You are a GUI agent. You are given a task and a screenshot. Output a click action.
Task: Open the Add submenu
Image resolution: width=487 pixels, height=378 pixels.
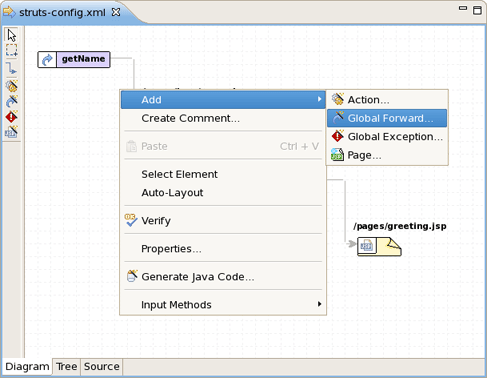(223, 100)
